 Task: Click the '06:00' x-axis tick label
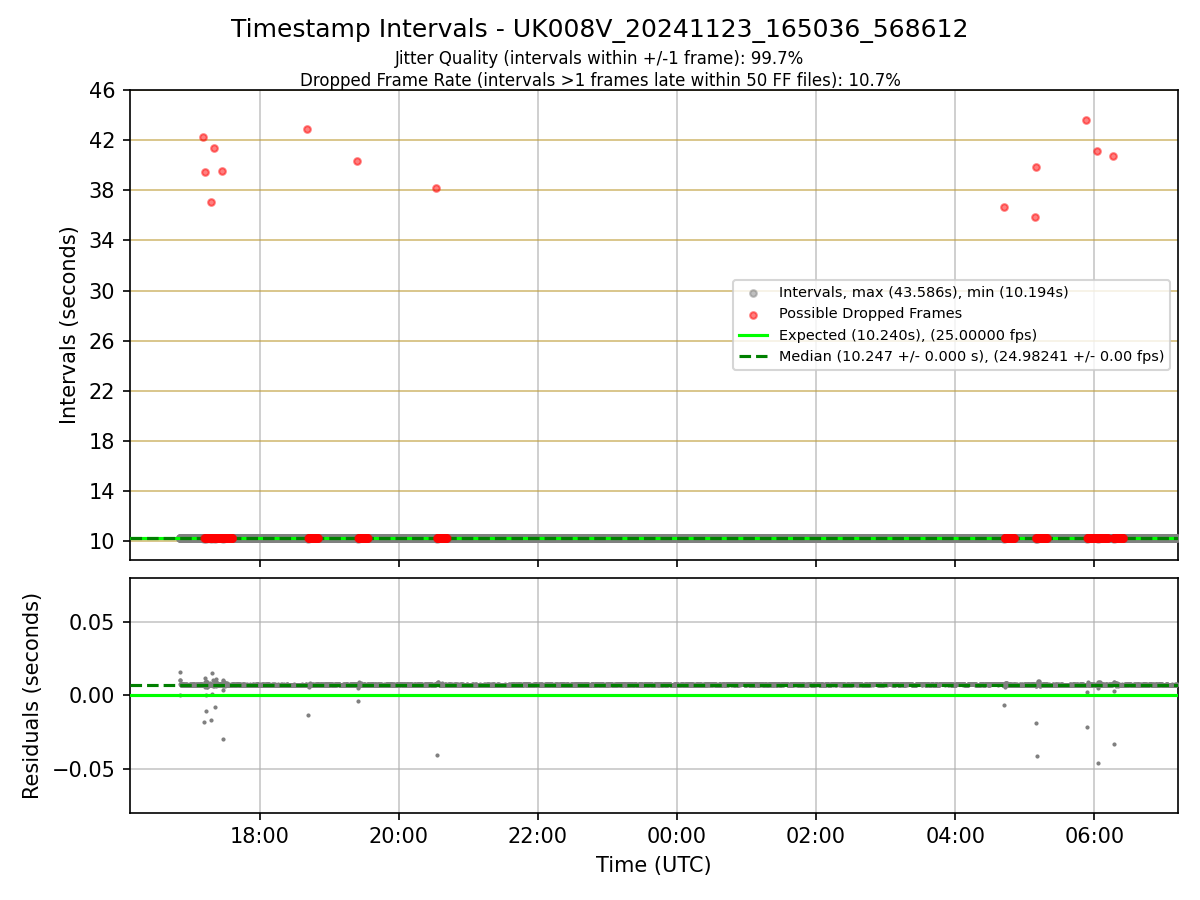pos(1094,834)
